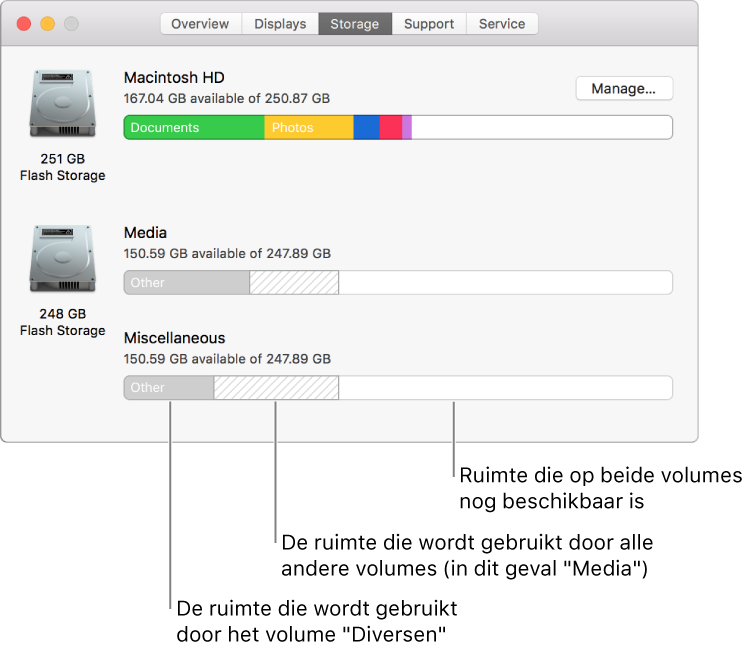Click the red segment in Macintosh HD bar
This screenshot has width=756, height=652.
pyautogui.click(x=391, y=127)
